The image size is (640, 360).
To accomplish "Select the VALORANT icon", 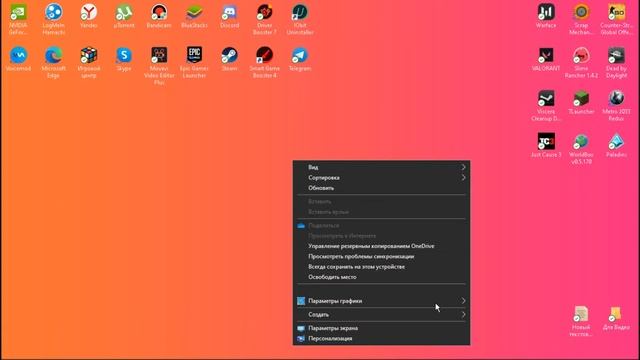I will click(546, 56).
